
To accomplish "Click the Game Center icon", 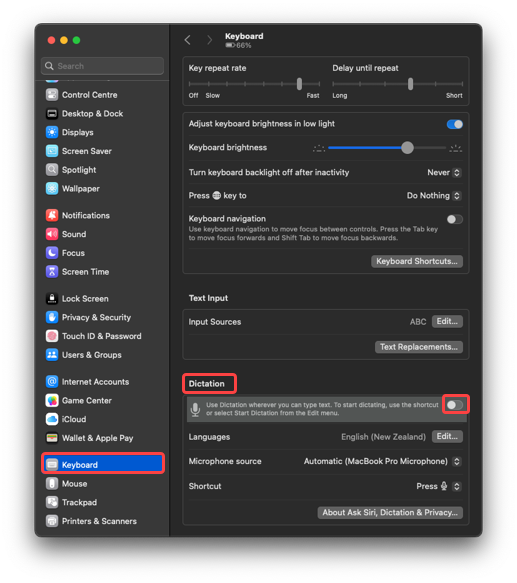I will (52, 400).
